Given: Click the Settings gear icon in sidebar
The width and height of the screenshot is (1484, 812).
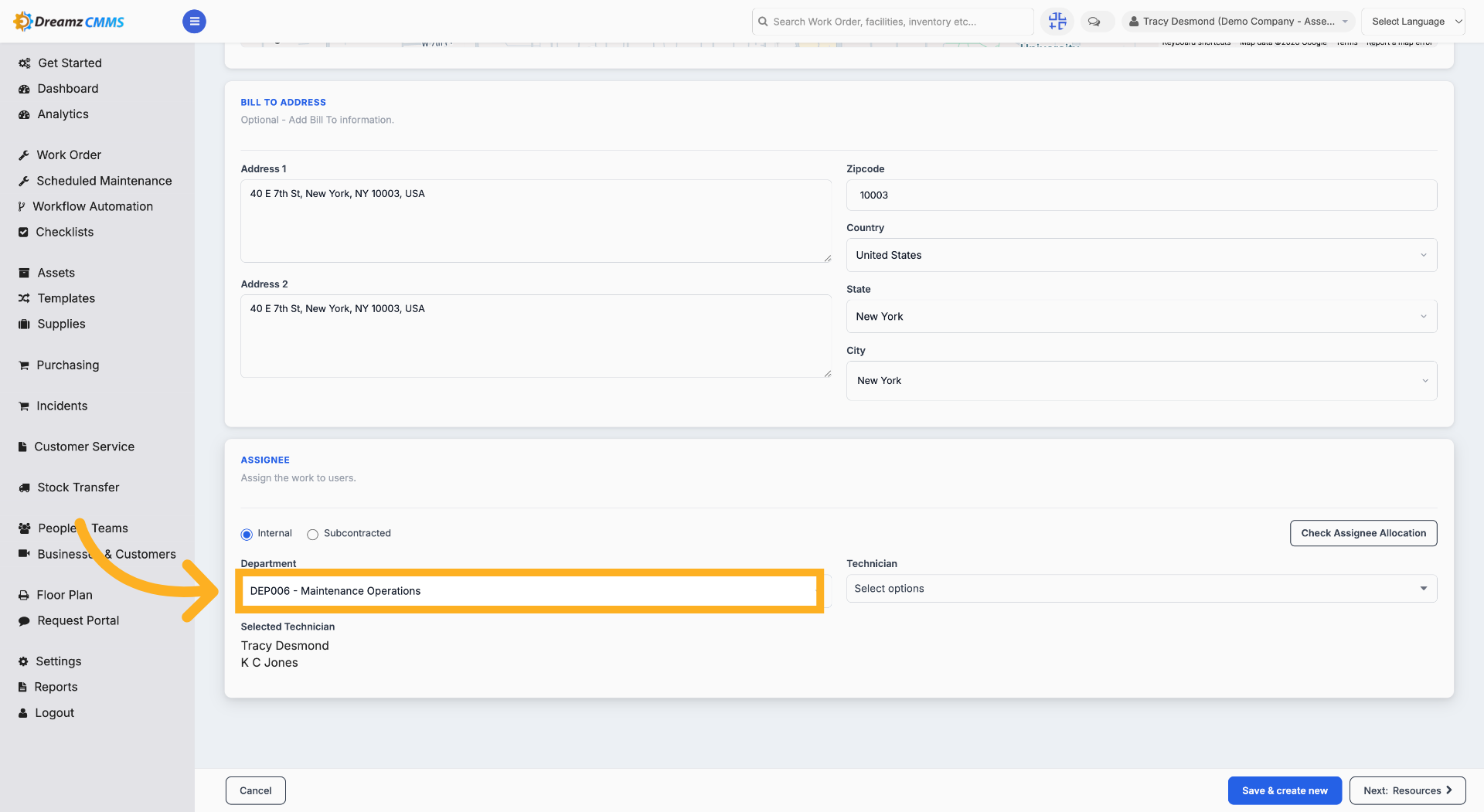Looking at the screenshot, I should [23, 661].
